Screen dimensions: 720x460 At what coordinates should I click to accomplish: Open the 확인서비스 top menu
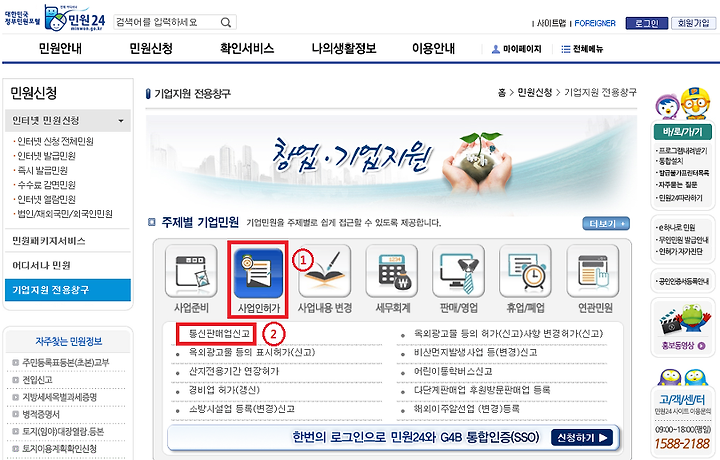pos(247,48)
